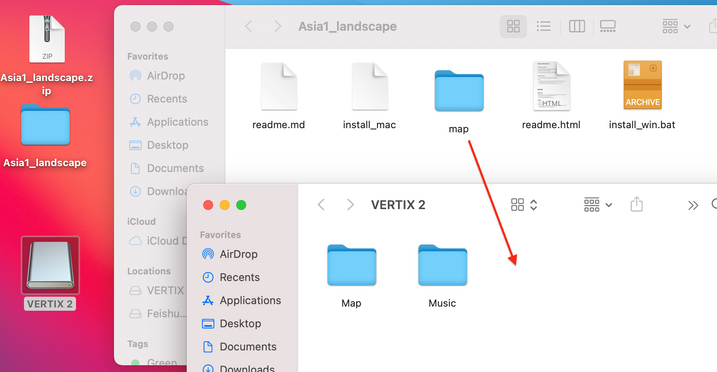The height and width of the screenshot is (372, 717).
Task: Open the Asia1_landscape folder on desktop
Action: [45, 125]
